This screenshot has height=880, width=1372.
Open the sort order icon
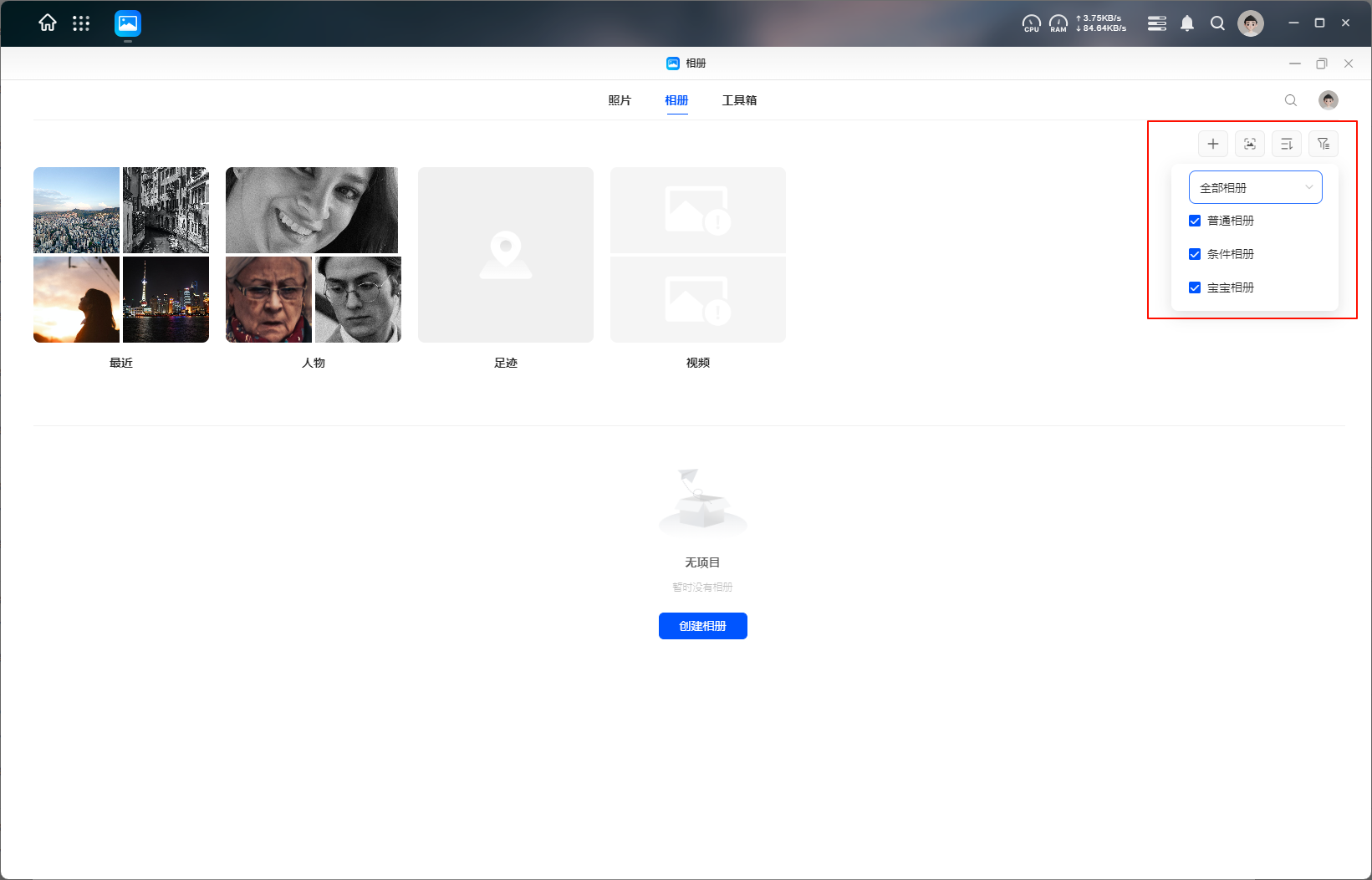[x=1287, y=144]
